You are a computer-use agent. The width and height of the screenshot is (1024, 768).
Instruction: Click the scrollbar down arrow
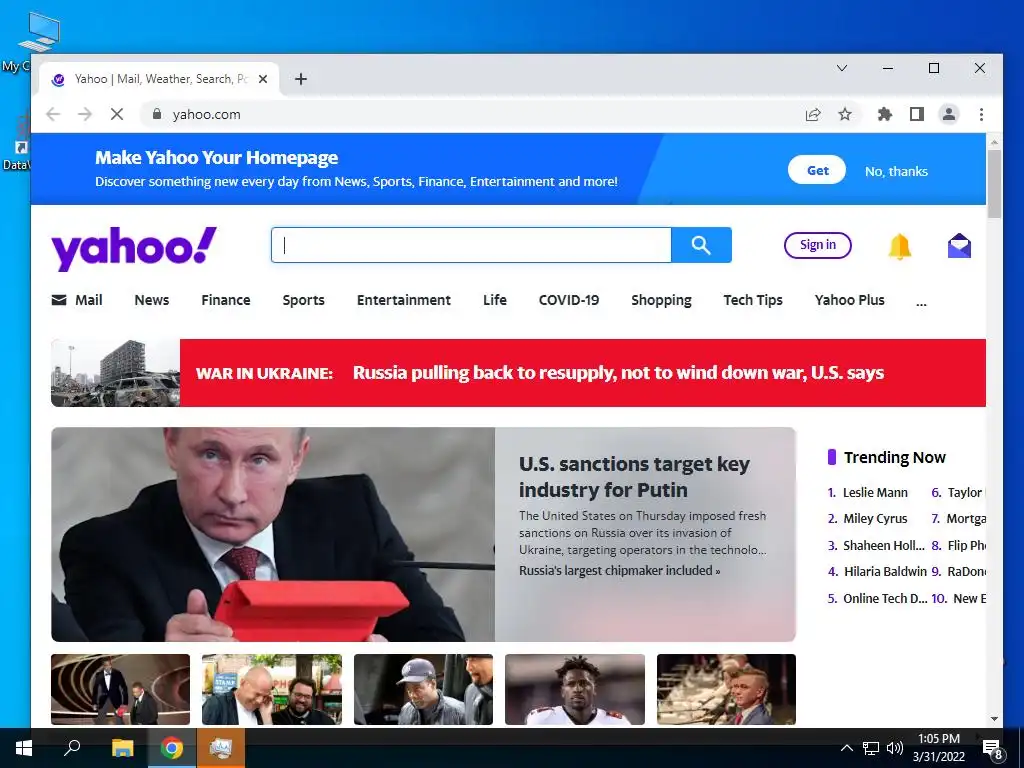[994, 719]
